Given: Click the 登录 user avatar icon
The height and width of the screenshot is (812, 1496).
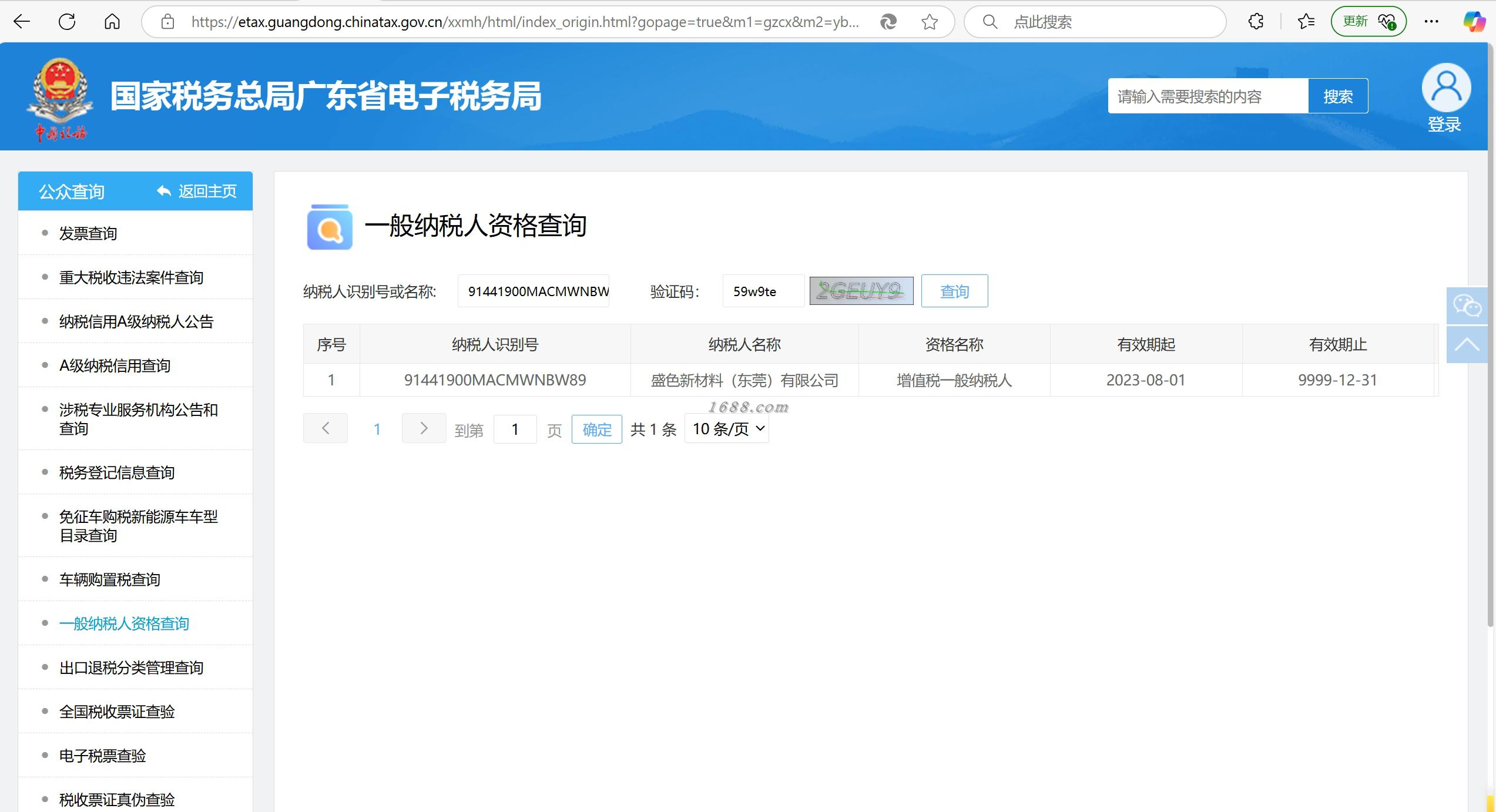Looking at the screenshot, I should [x=1446, y=87].
